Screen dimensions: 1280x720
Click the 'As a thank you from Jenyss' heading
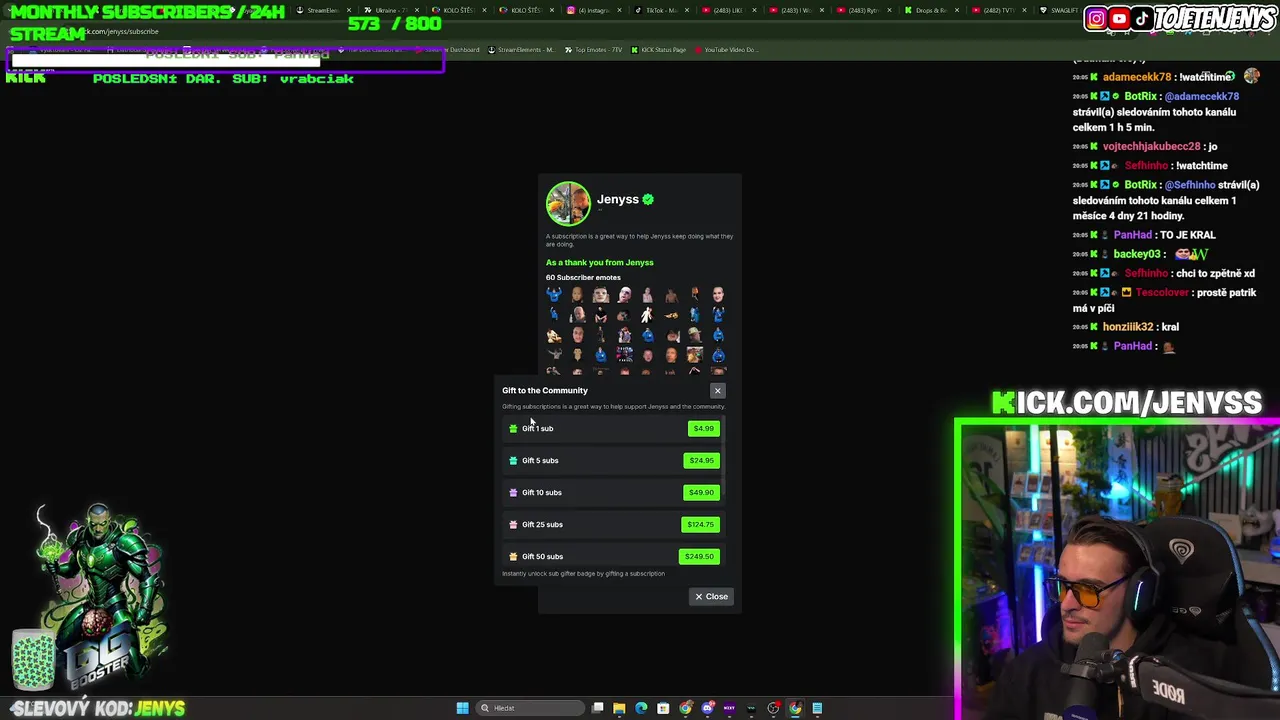[x=600, y=262]
